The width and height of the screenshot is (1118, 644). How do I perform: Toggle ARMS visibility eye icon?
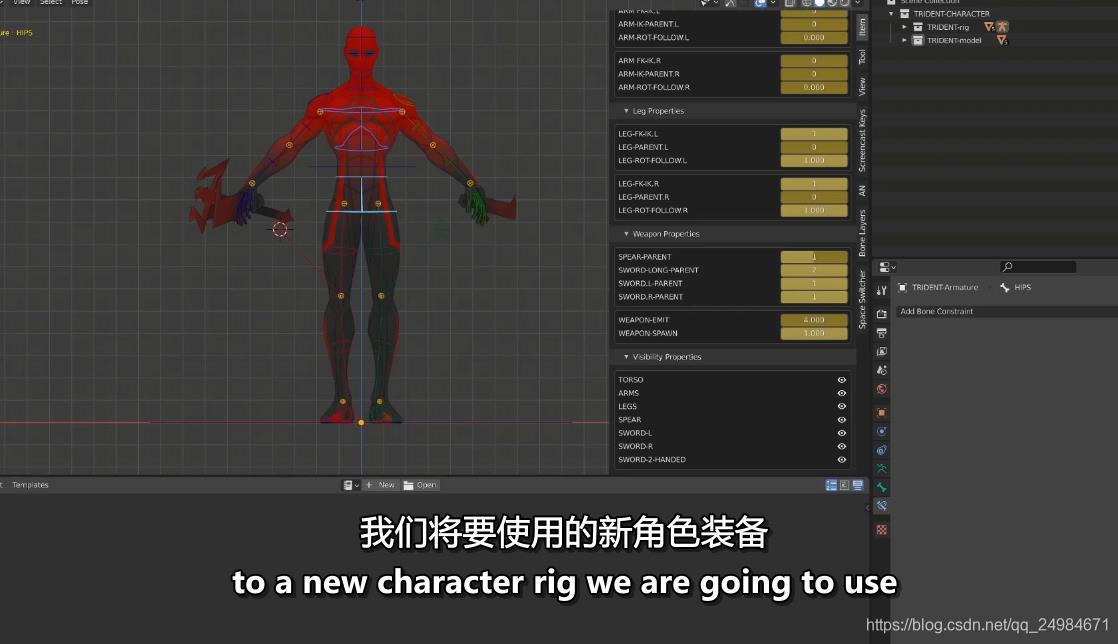click(x=841, y=393)
